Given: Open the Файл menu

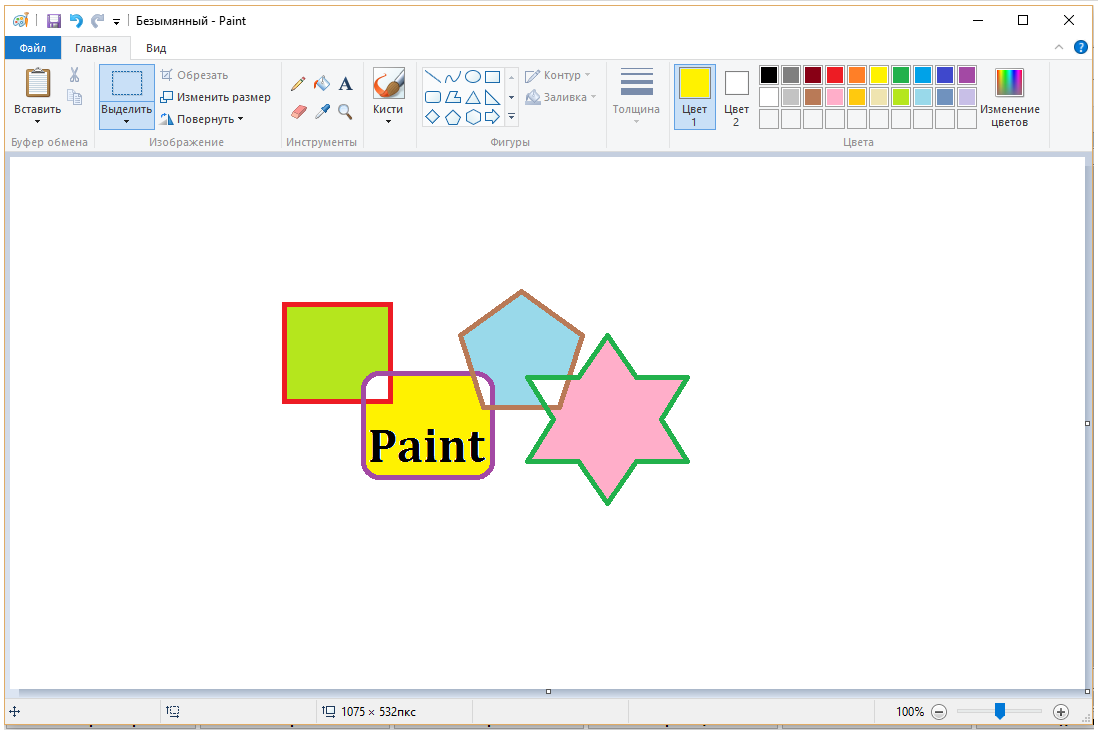Looking at the screenshot, I should tap(33, 48).
